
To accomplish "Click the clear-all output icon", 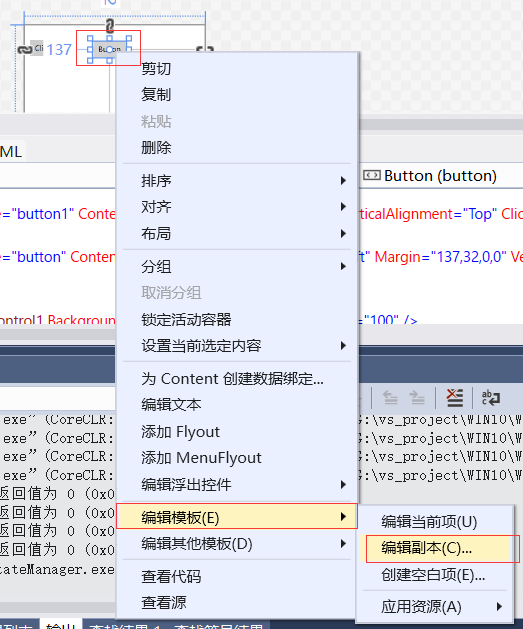I will 454,398.
